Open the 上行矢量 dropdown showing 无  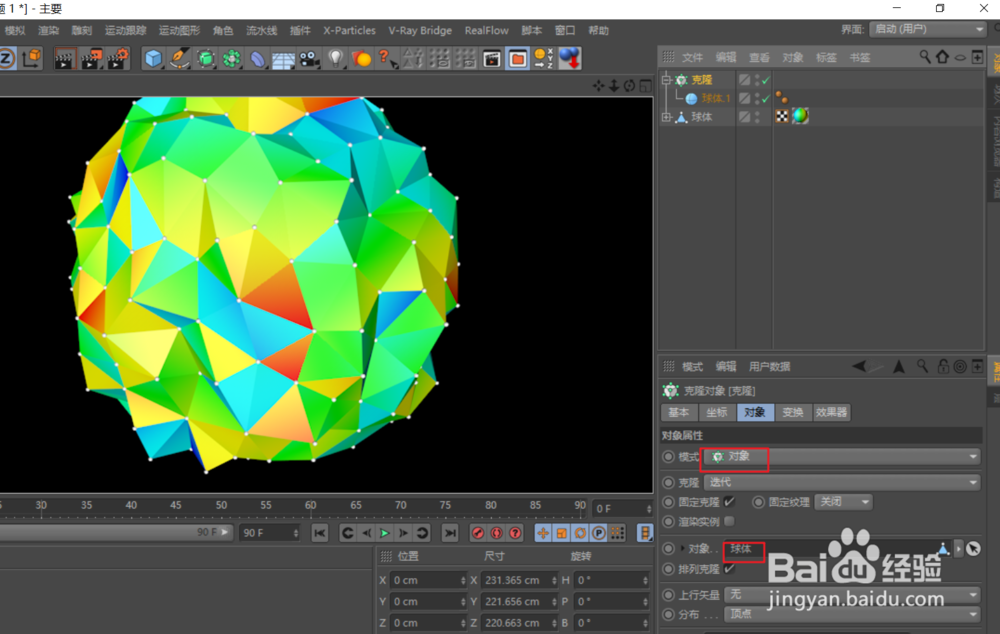coord(852,595)
